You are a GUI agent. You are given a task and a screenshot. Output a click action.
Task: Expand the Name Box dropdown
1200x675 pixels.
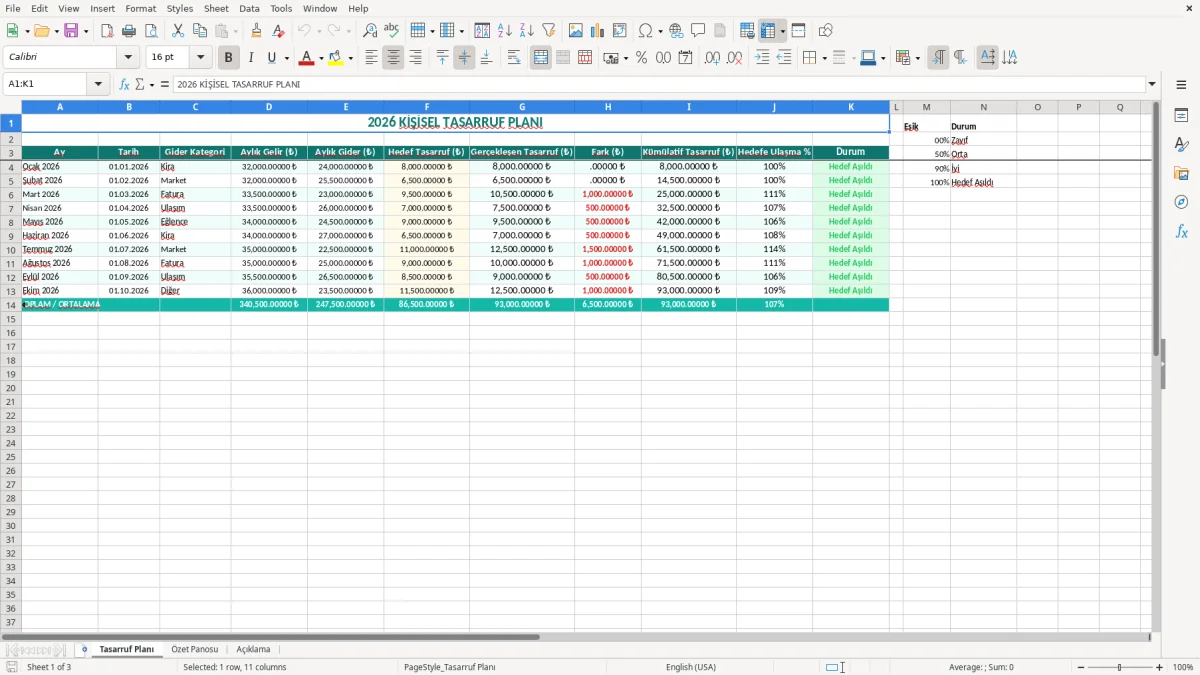99,84
